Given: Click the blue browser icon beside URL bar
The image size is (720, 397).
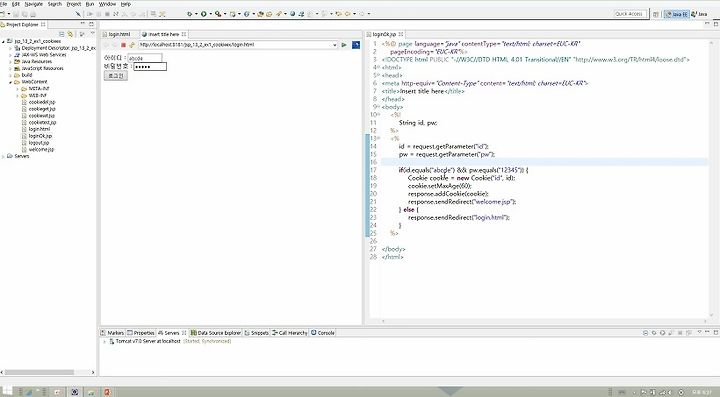Looking at the screenshot, I should (356, 45).
